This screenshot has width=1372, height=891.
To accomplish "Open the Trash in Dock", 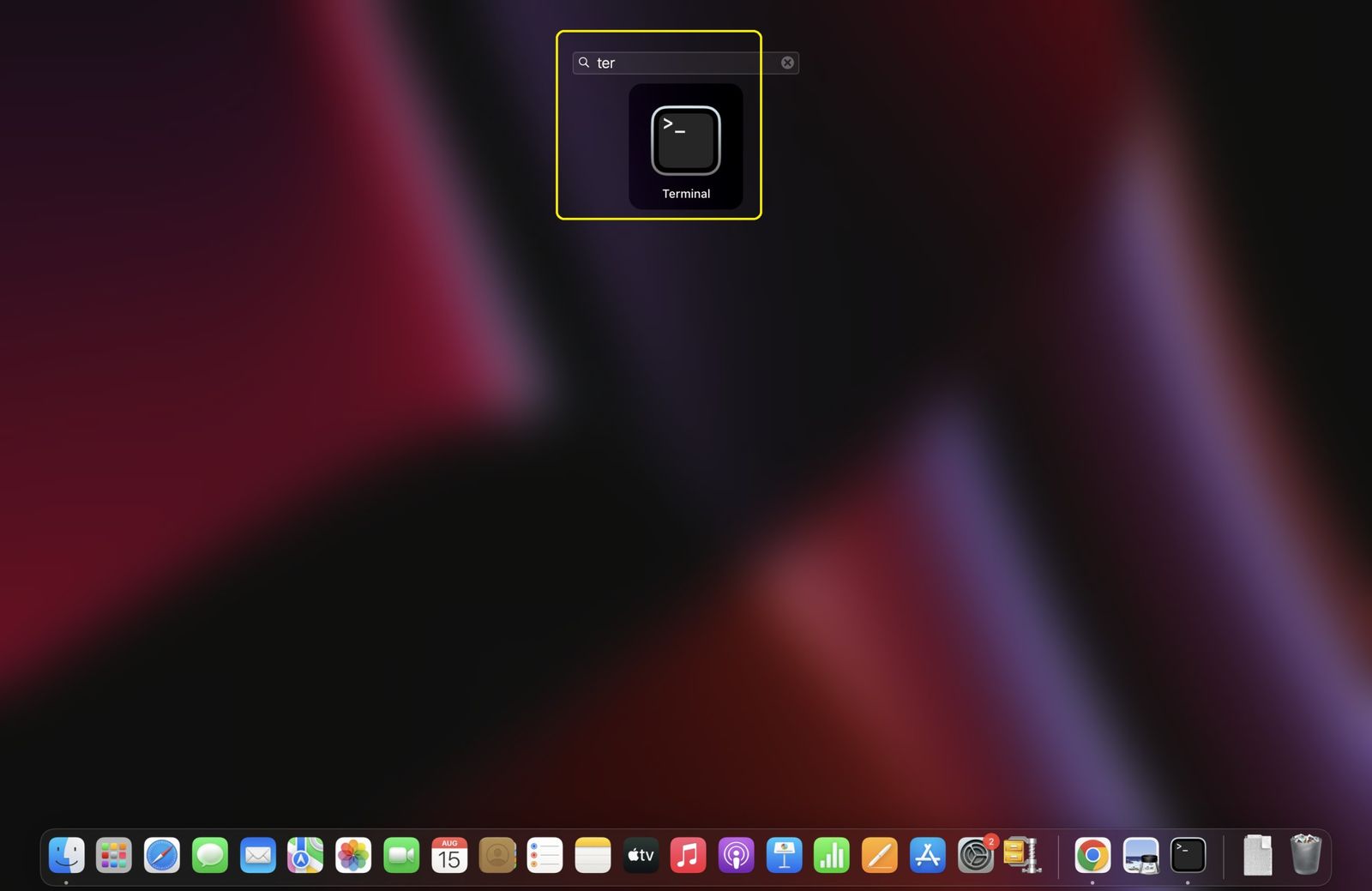I will [x=1305, y=855].
